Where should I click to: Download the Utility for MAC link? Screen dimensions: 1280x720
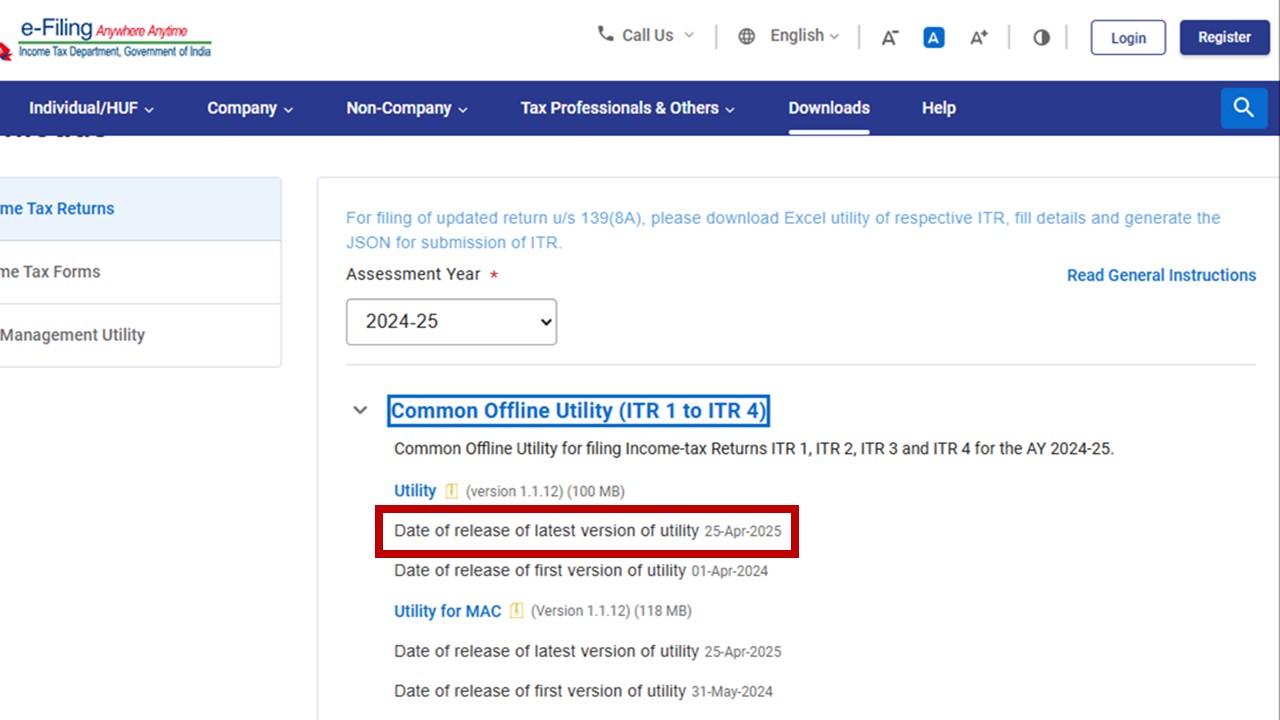447,610
